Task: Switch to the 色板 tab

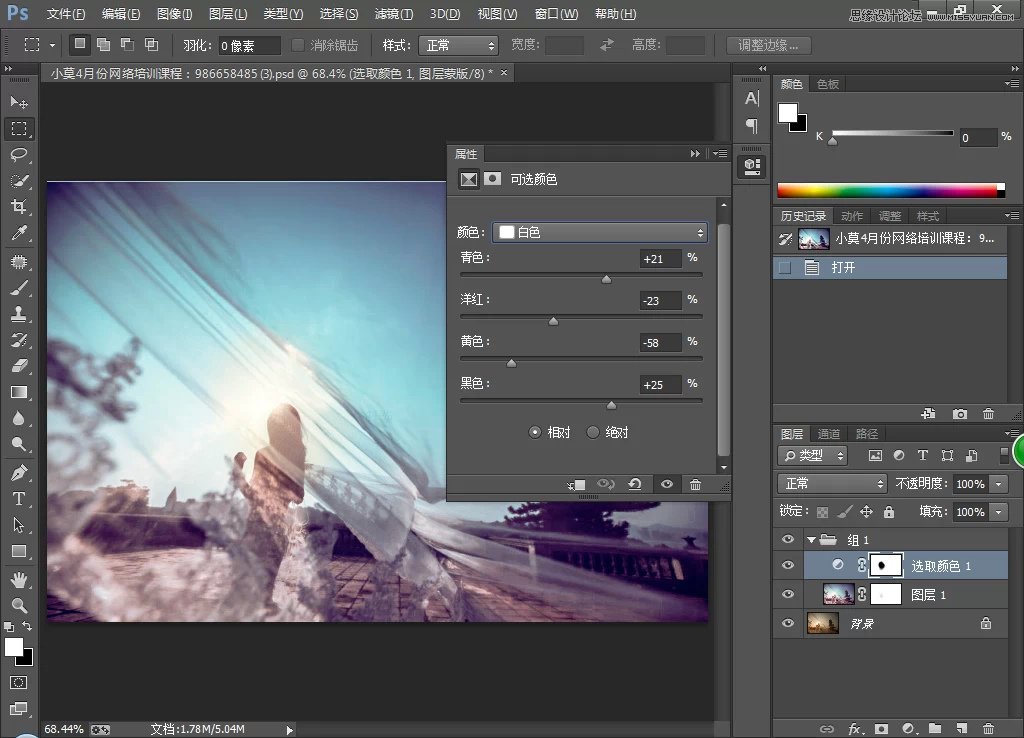Action: coord(827,84)
